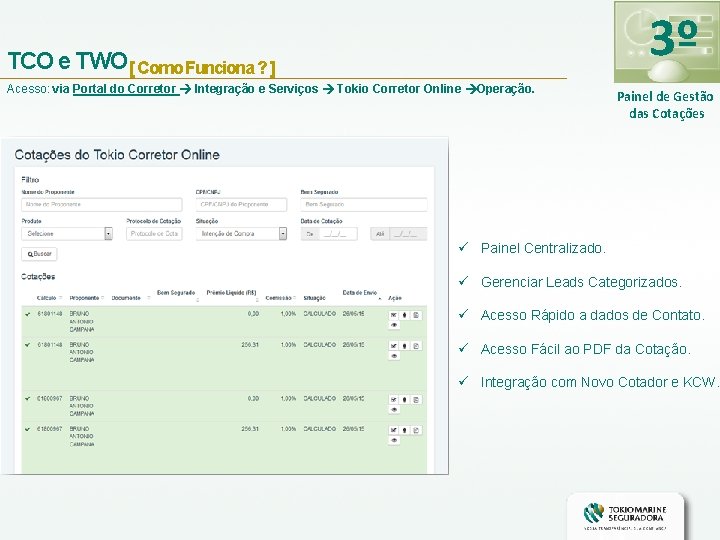Click eye icon for 61801148 premium 0,30

pos(394,325)
